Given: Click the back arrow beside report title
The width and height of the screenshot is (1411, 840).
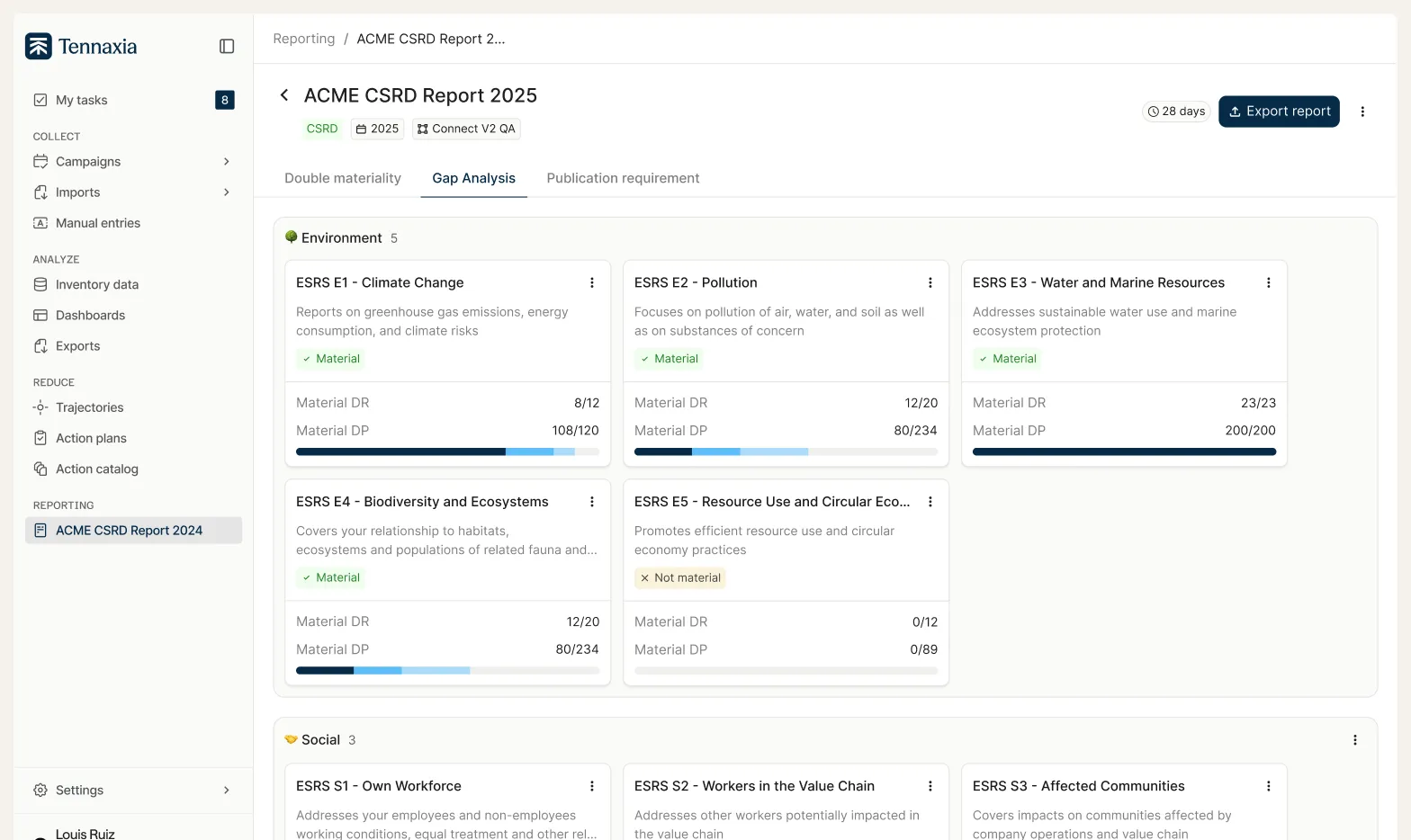Looking at the screenshot, I should click(x=284, y=95).
